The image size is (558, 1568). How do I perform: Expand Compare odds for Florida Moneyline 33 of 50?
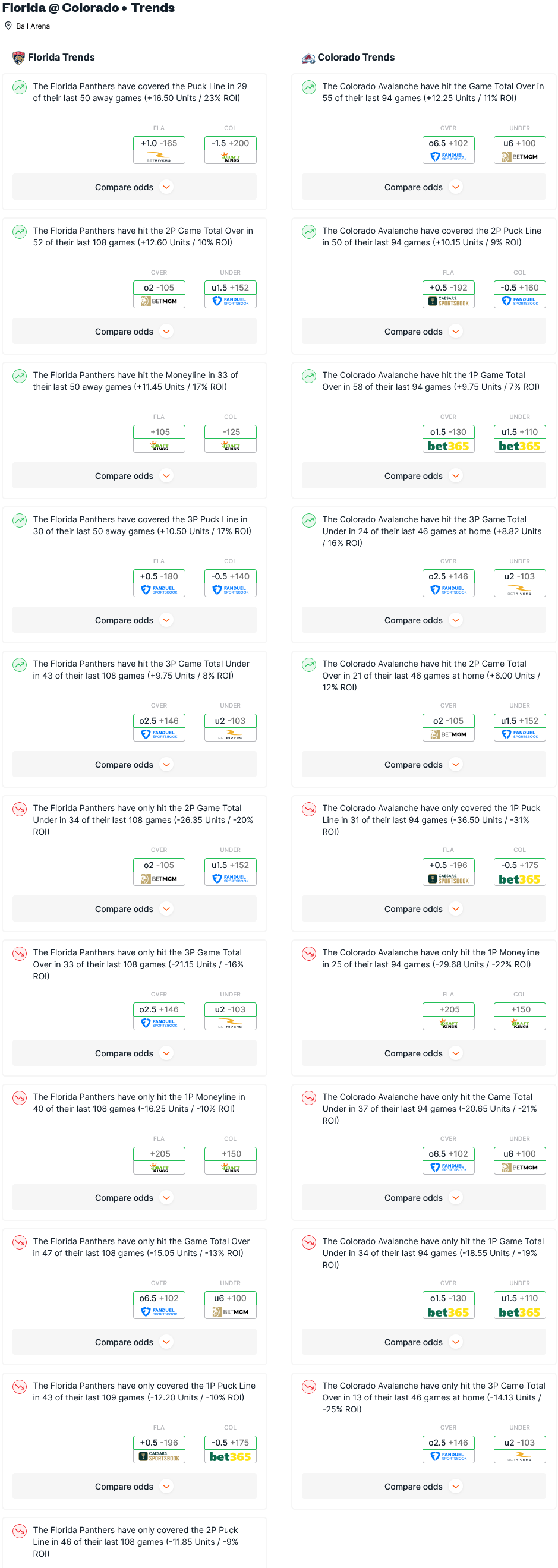pyautogui.click(x=134, y=475)
